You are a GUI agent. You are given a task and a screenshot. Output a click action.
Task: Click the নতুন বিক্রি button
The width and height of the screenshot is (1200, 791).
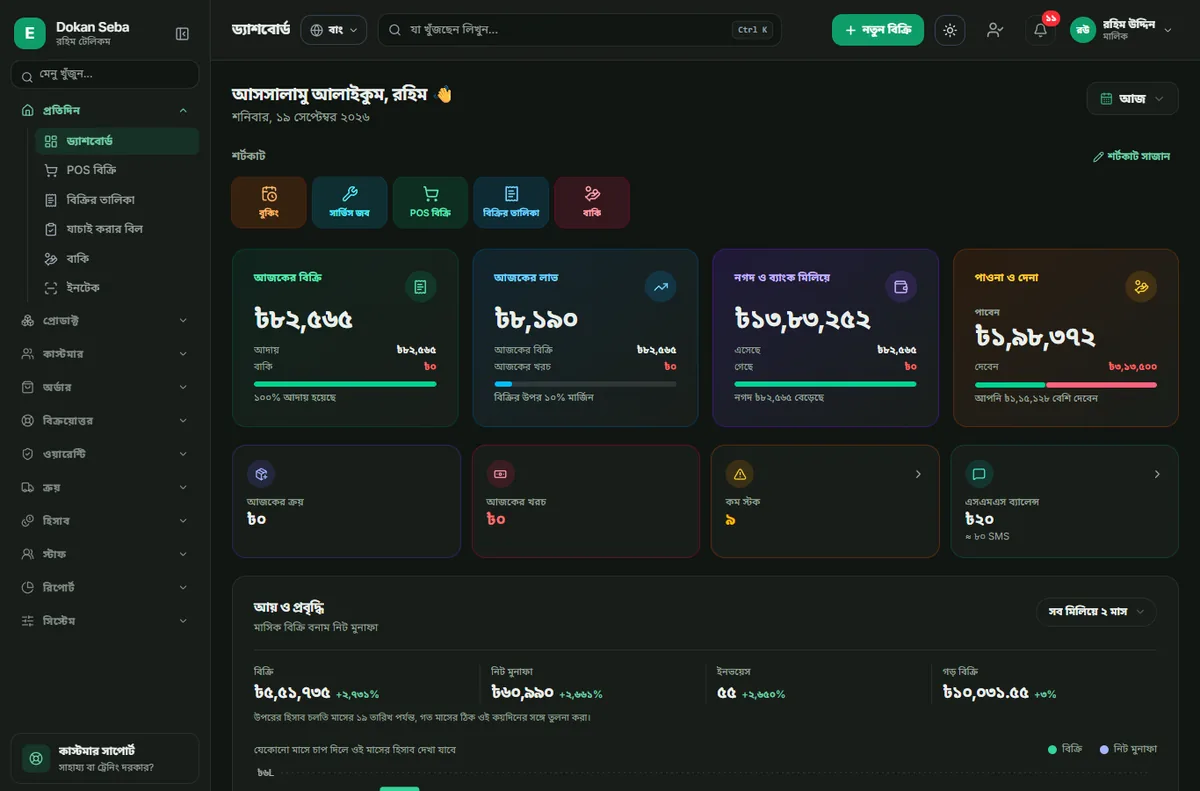pyautogui.click(x=878, y=30)
